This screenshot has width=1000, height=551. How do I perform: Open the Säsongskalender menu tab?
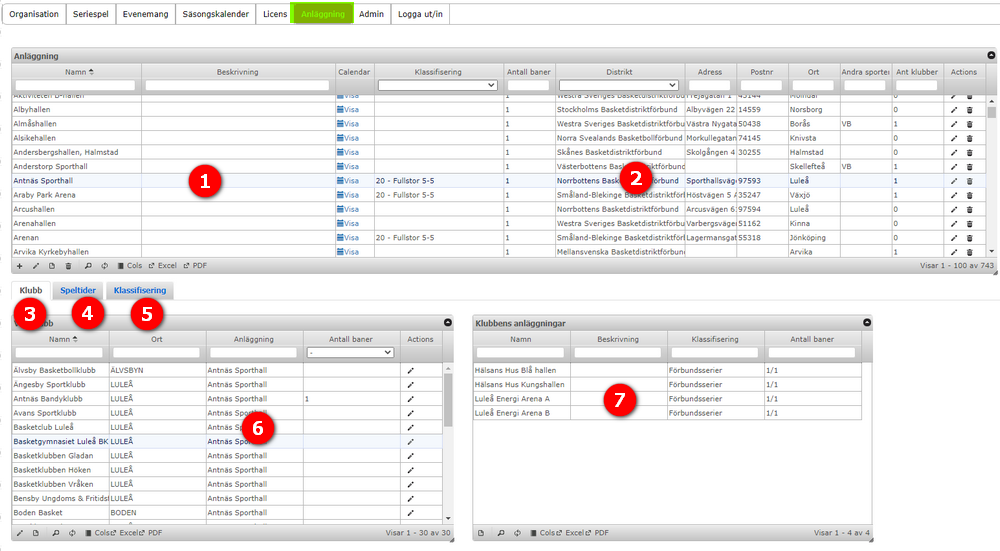[x=216, y=14]
